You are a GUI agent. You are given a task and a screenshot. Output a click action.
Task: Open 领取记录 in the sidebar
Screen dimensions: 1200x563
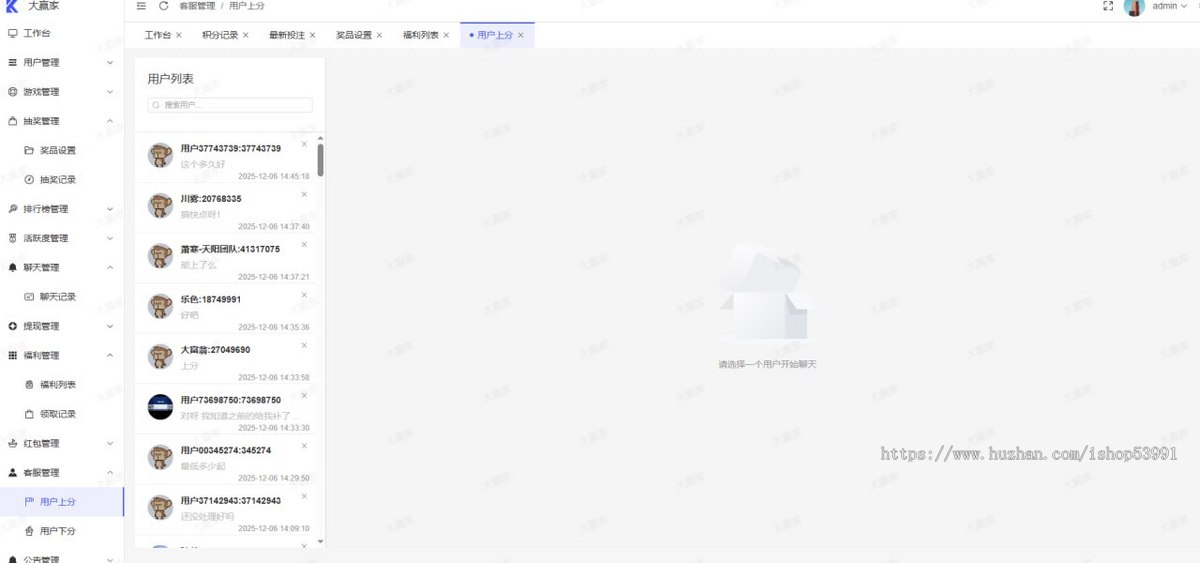click(57, 414)
